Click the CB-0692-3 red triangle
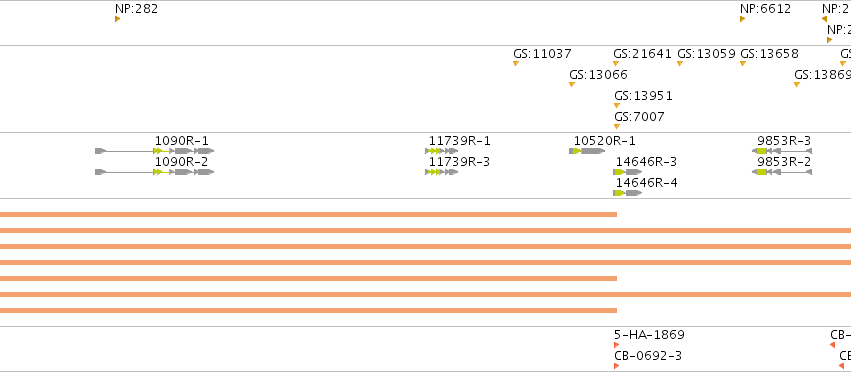This screenshot has height=372, width=851. coord(617,366)
